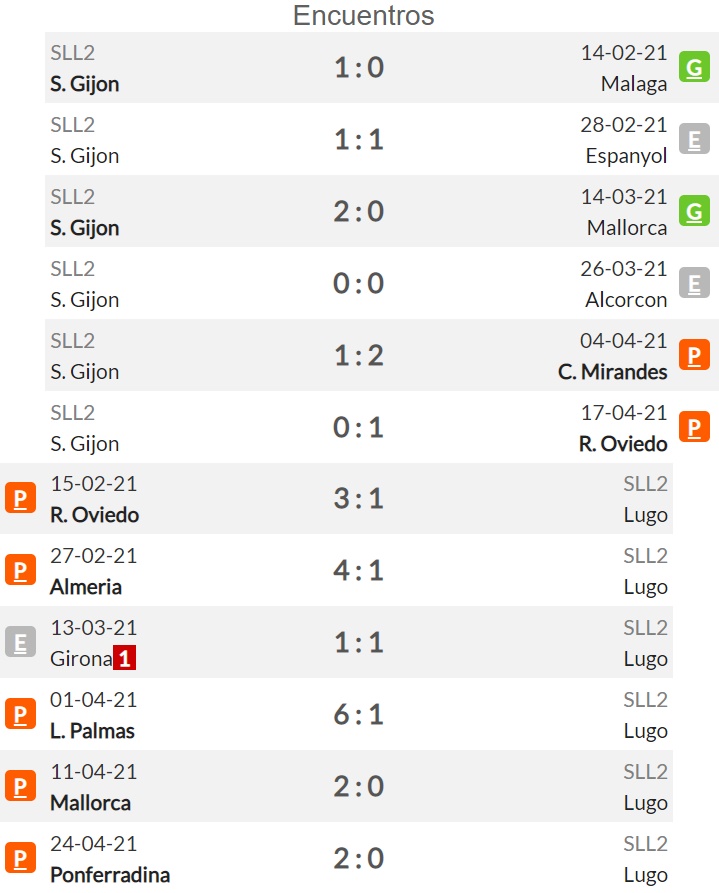Select the C. Mirandes team name

[x=612, y=372]
